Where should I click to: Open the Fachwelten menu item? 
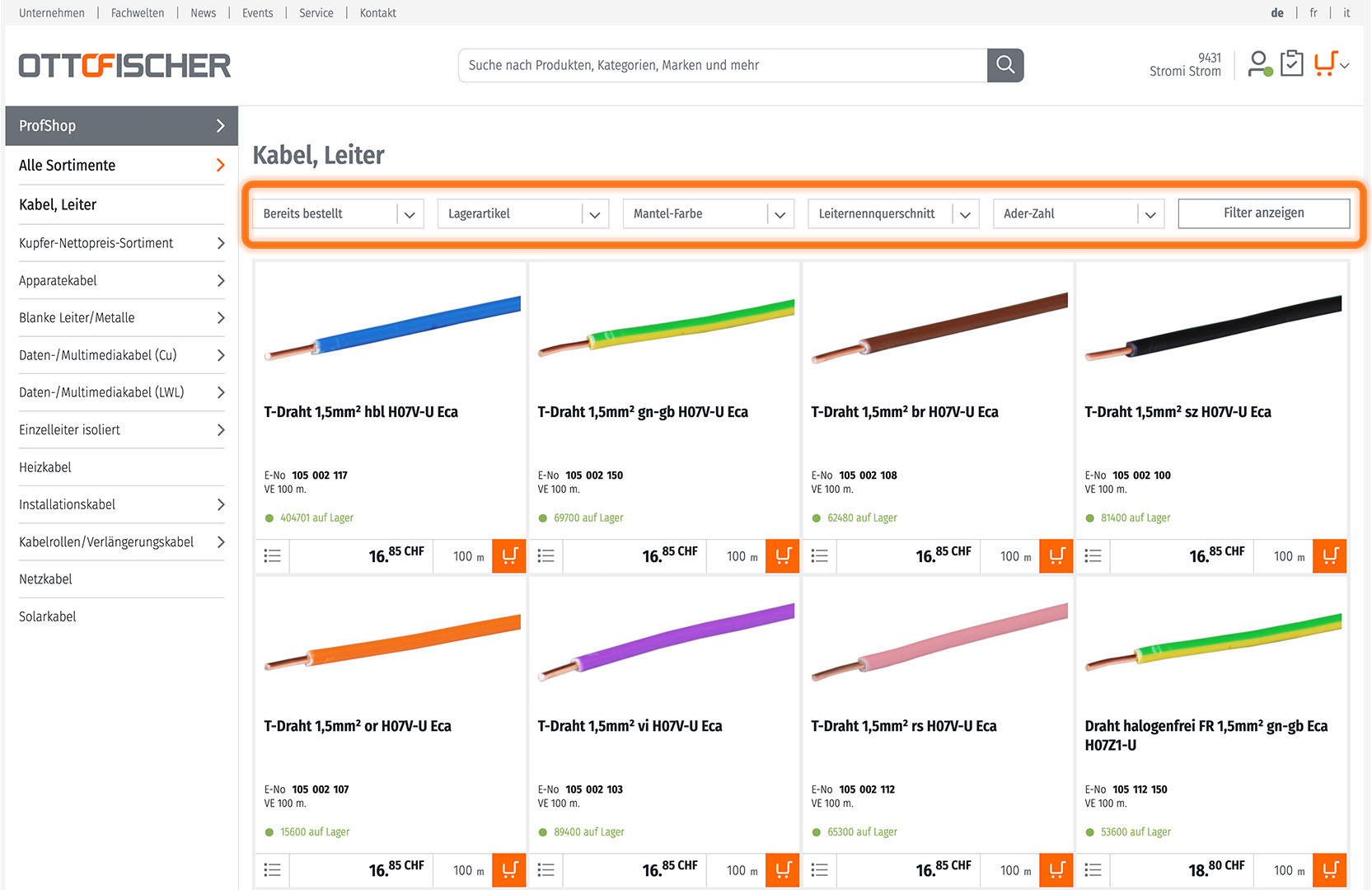tap(138, 13)
